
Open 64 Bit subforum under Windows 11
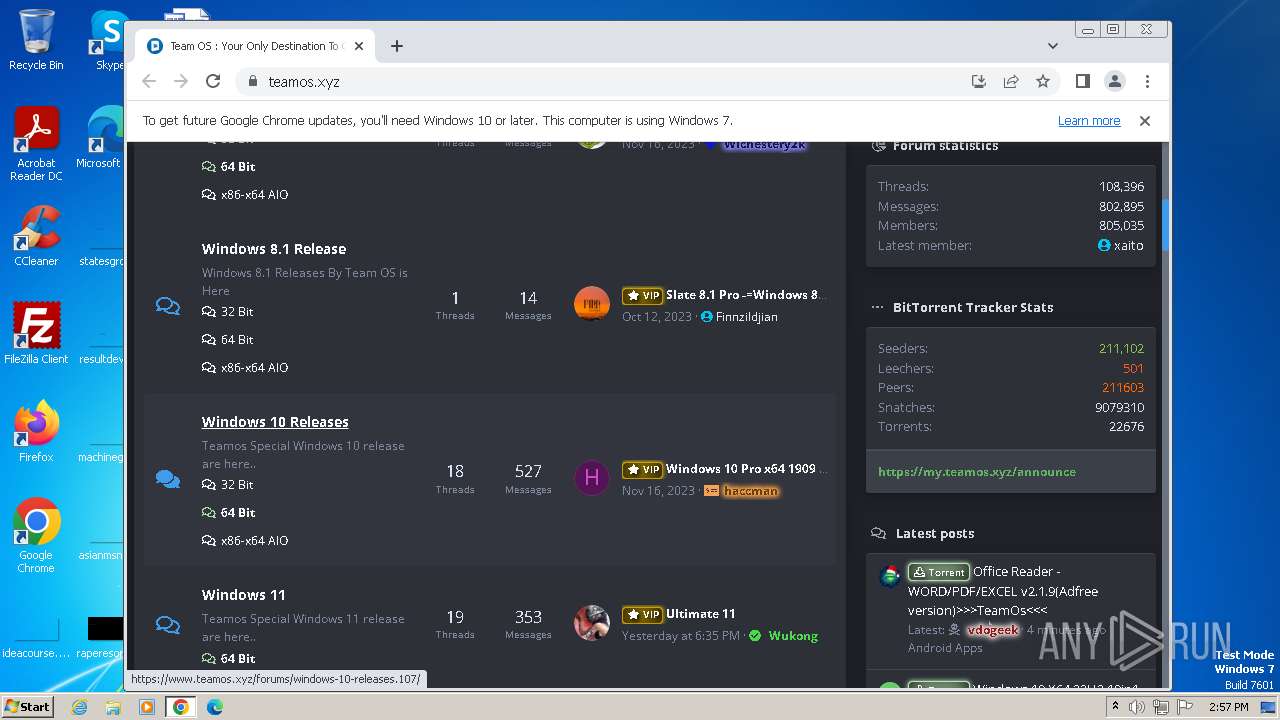(228, 659)
